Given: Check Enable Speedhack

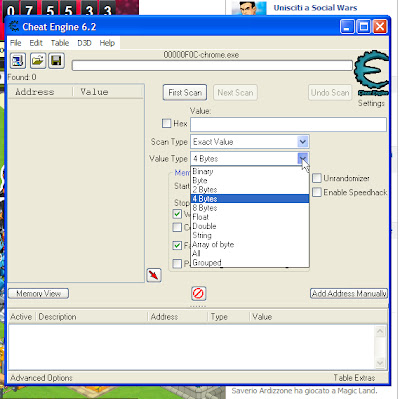Looking at the screenshot, I should (317, 192).
